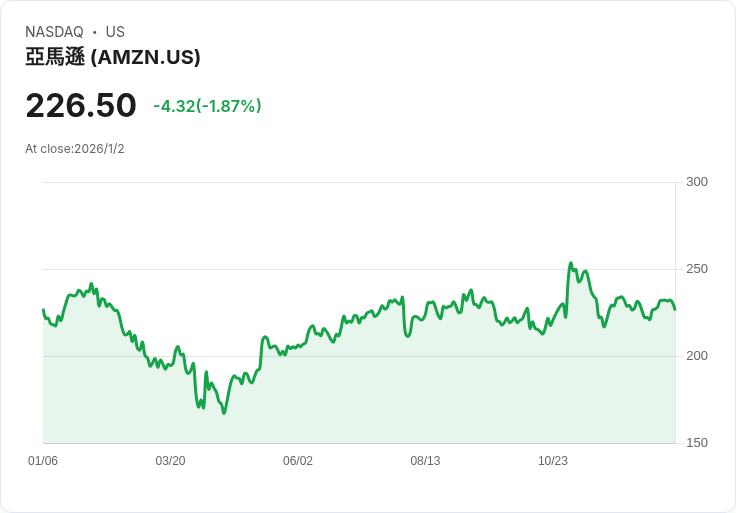Click the rightmost end of the price line
Image resolution: width=736 pixels, height=513 pixels.
tap(675, 310)
